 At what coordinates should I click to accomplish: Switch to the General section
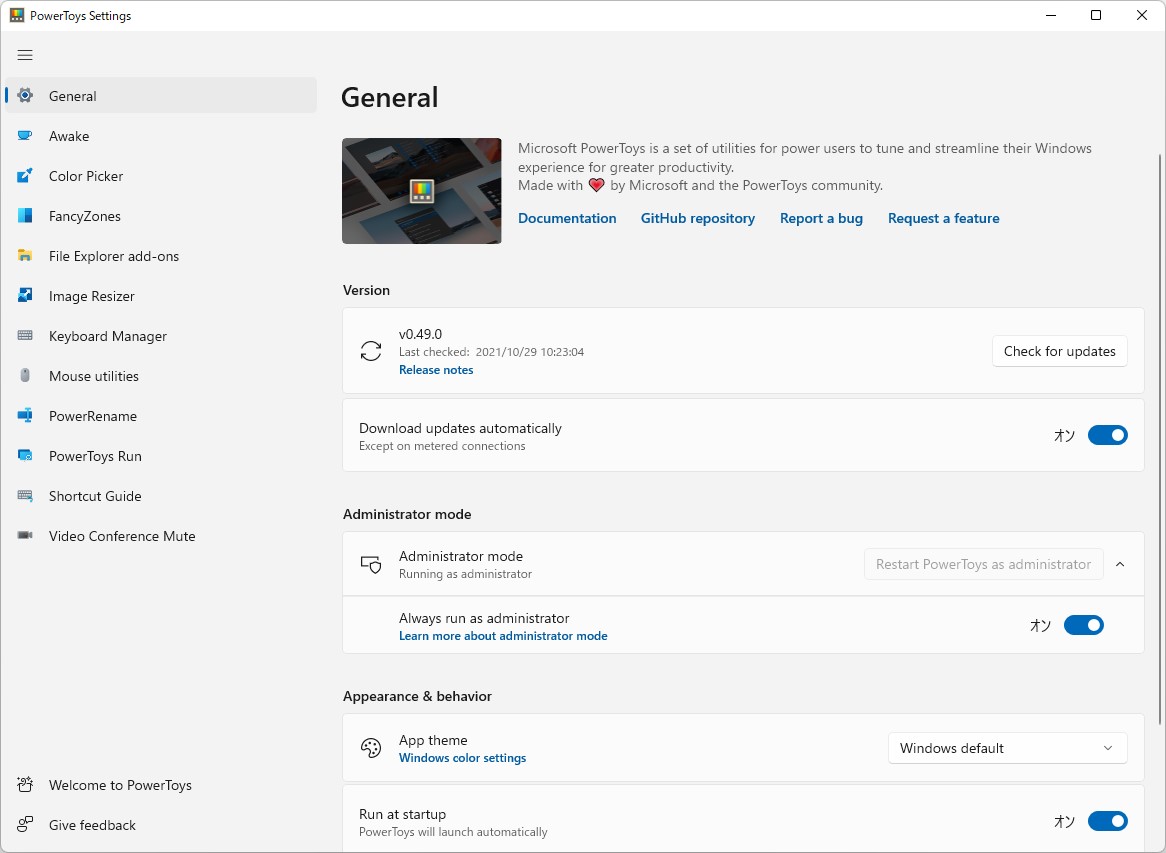72,96
